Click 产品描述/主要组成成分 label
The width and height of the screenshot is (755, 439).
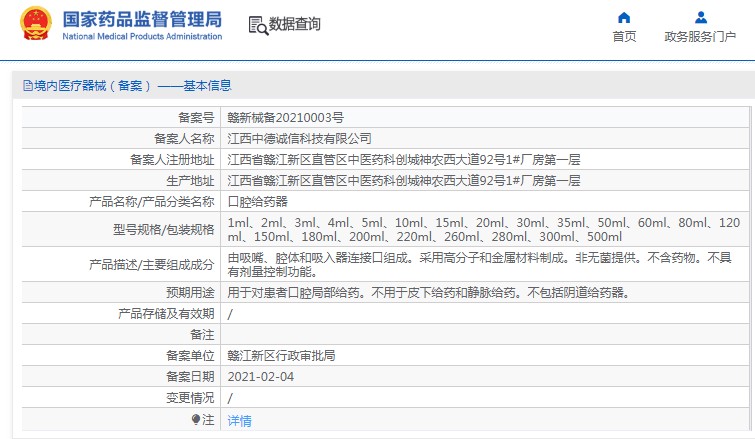pos(152,264)
